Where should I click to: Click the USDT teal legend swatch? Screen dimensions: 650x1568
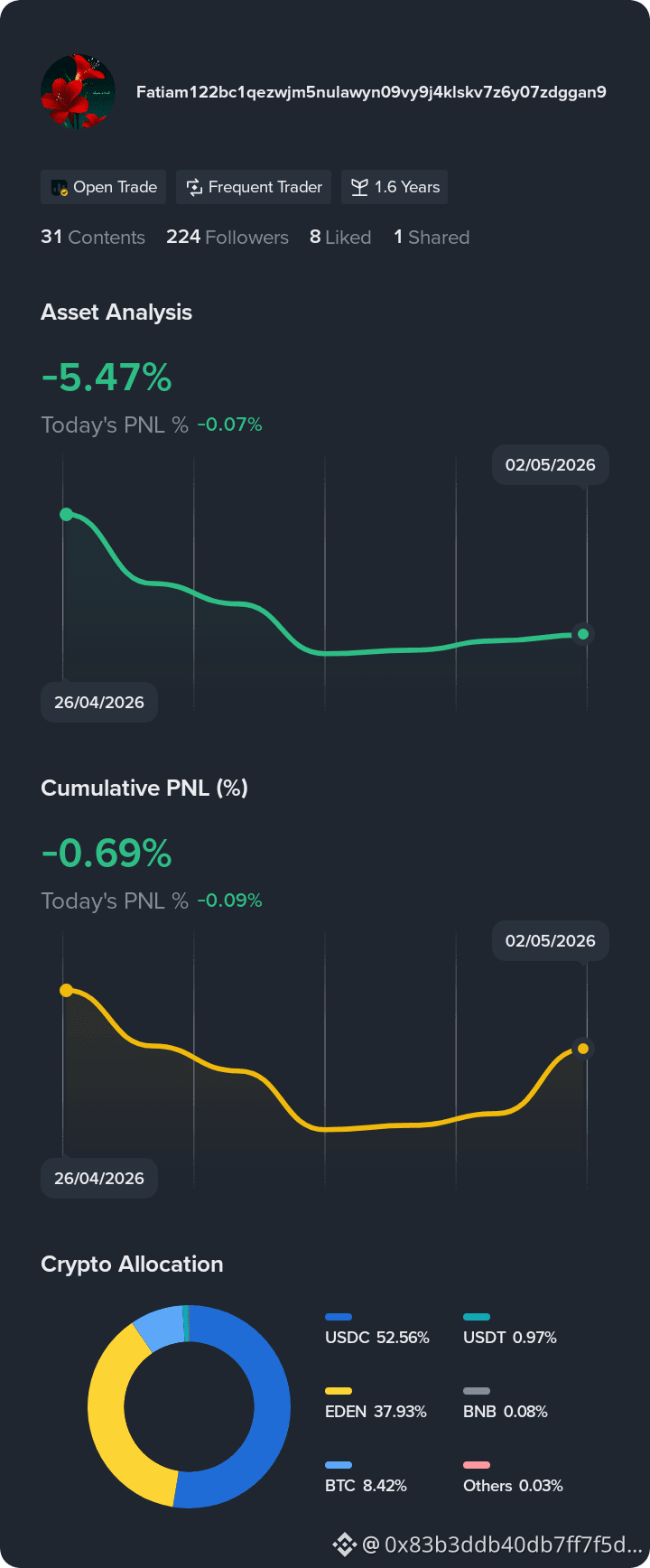[477, 1317]
